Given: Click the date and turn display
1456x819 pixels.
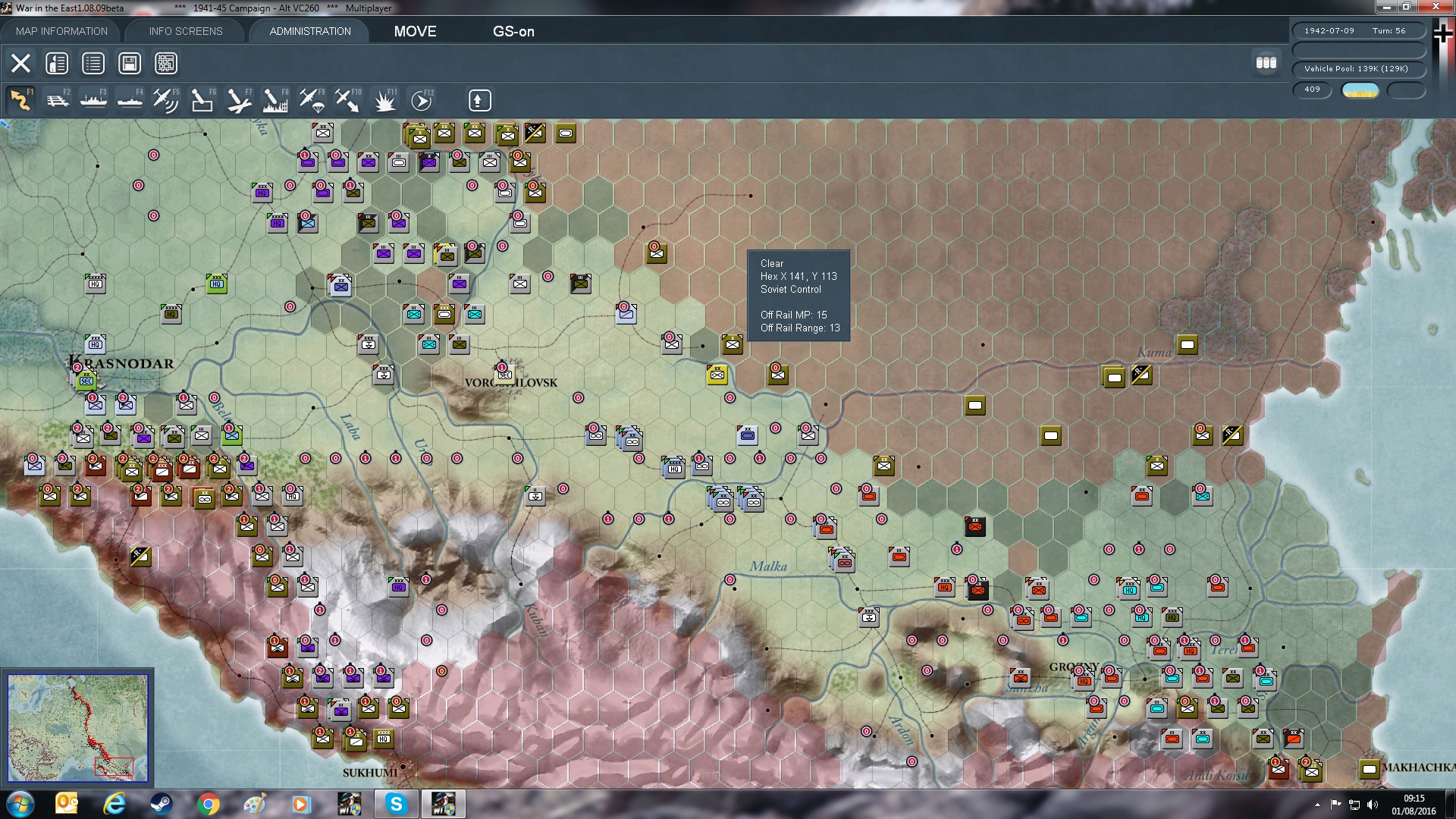Looking at the screenshot, I should pyautogui.click(x=1358, y=31).
